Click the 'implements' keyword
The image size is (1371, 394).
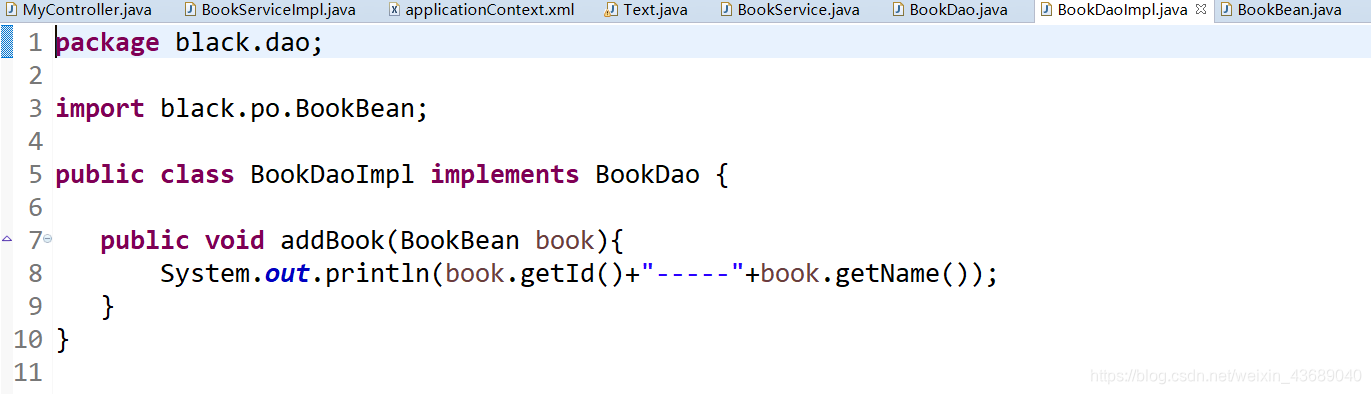coord(505,174)
